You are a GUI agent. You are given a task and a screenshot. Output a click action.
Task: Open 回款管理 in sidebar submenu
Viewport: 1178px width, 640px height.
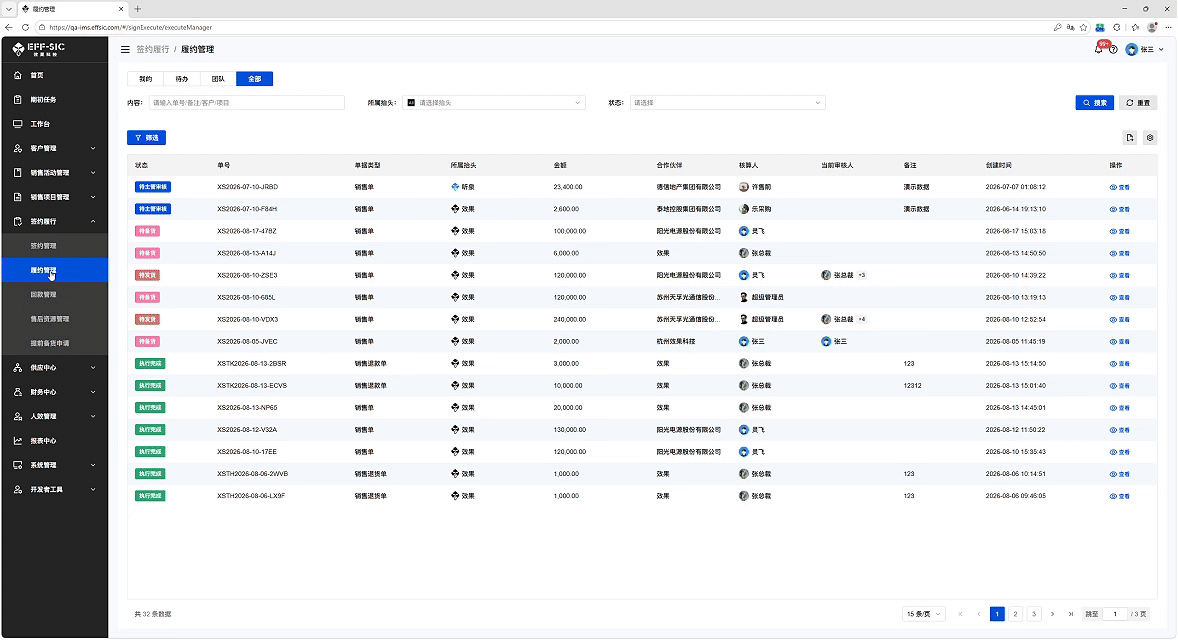point(55,294)
